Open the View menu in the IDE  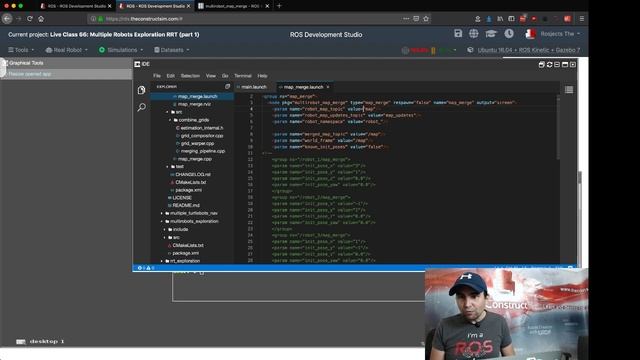coord(211,76)
